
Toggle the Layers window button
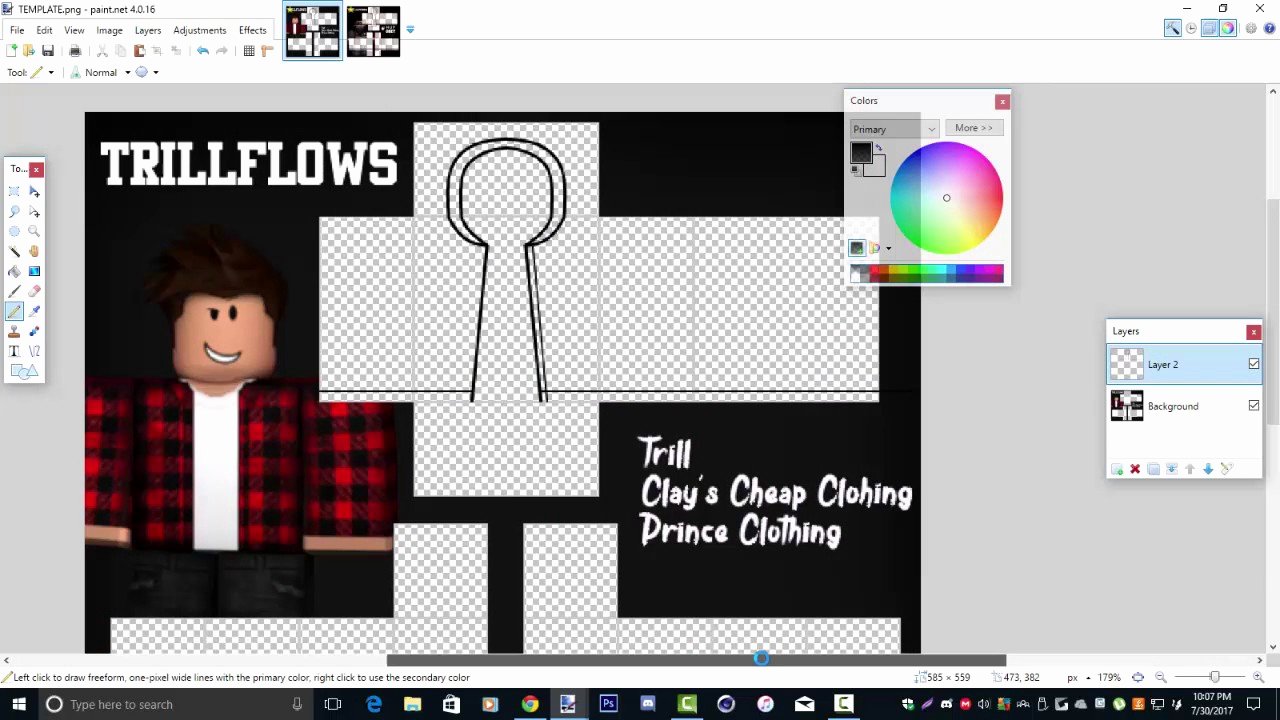coord(1209,29)
